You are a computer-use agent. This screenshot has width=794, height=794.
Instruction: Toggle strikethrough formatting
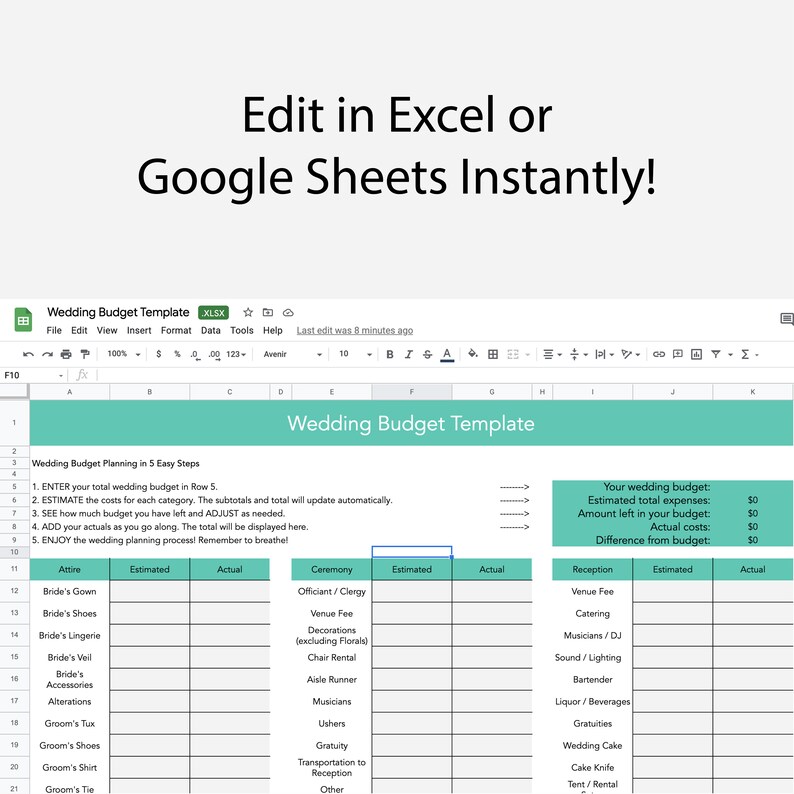(x=427, y=354)
